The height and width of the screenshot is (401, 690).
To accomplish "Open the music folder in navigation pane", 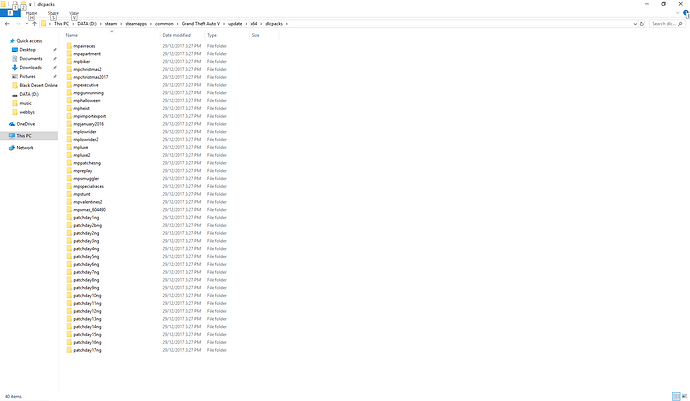I will pyautogui.click(x=26, y=103).
